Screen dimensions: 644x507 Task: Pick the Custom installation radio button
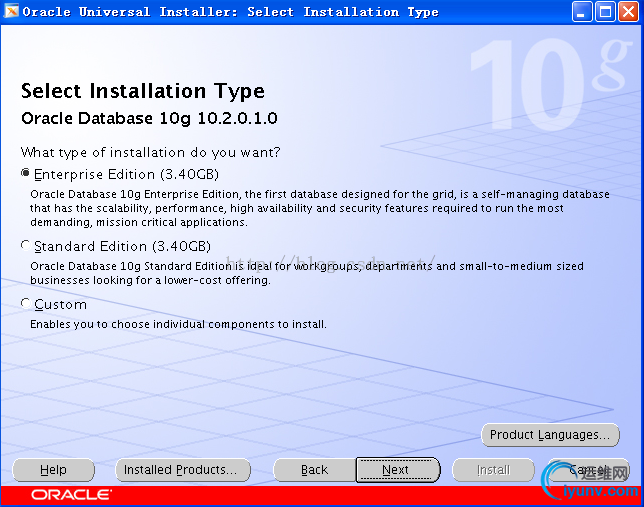[25, 303]
